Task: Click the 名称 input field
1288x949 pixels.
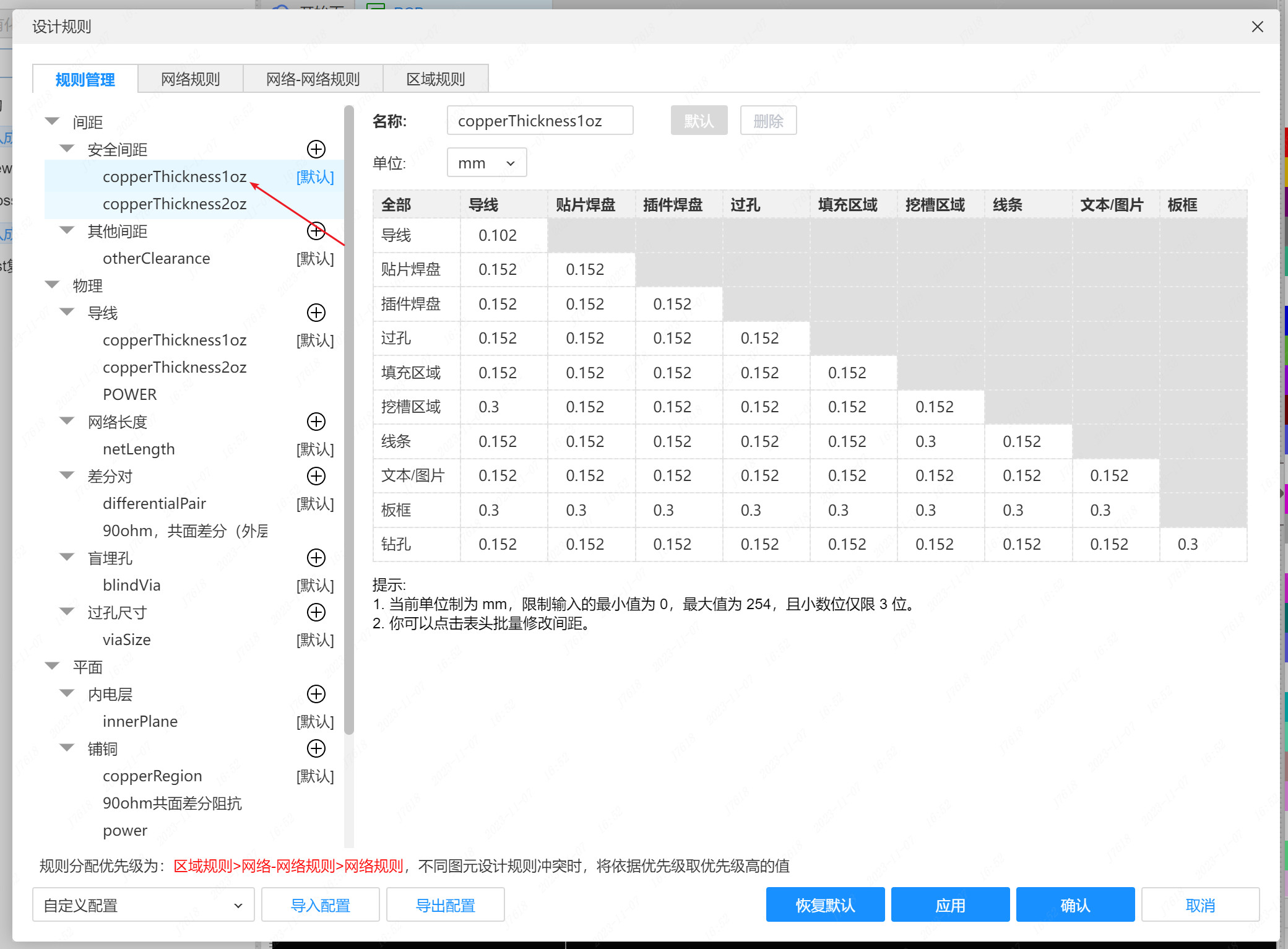Action: click(x=540, y=121)
